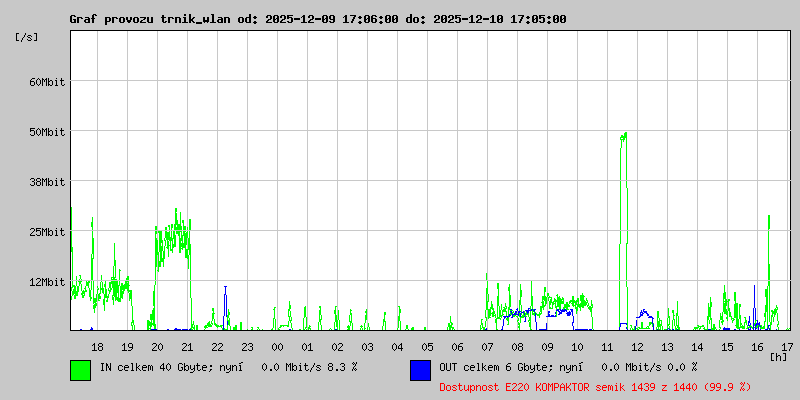Click the hour label '17' on x-axis
Viewport: 800px width, 400px height.
pos(787,347)
